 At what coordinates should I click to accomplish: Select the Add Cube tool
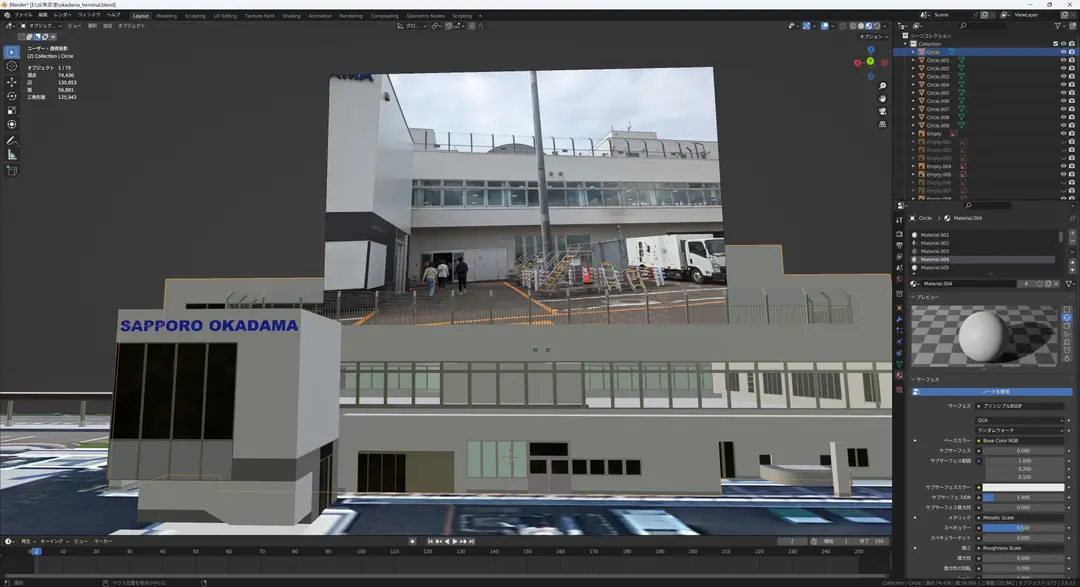(x=12, y=170)
